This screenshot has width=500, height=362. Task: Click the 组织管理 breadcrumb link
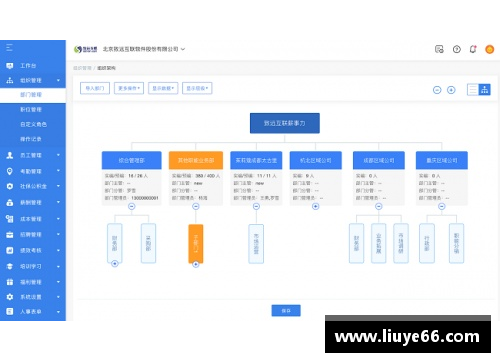pyautogui.click(x=82, y=68)
